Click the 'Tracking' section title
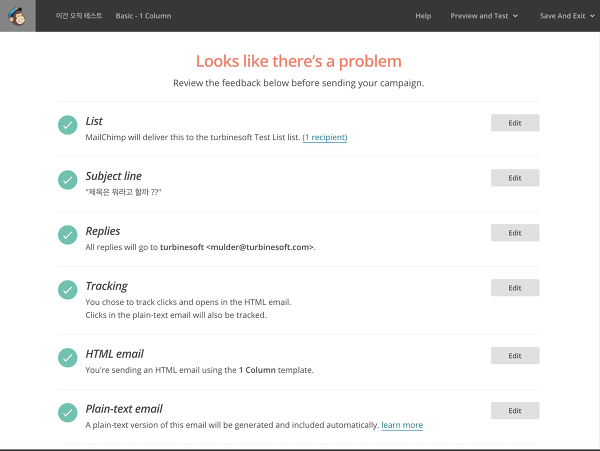 coord(107,286)
